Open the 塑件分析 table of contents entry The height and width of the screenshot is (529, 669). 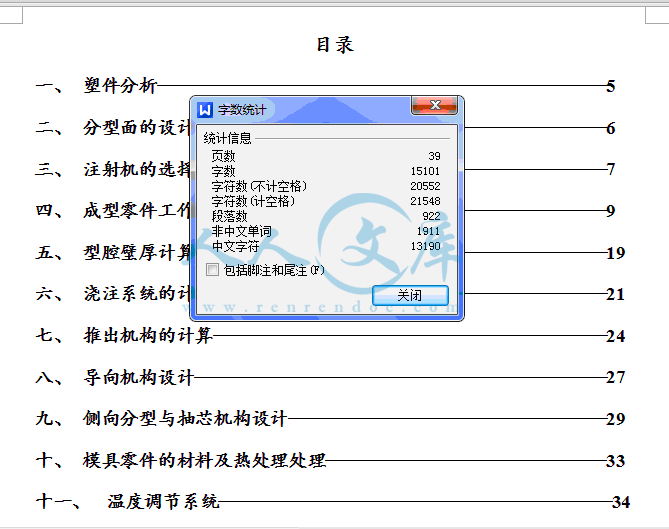click(x=120, y=86)
